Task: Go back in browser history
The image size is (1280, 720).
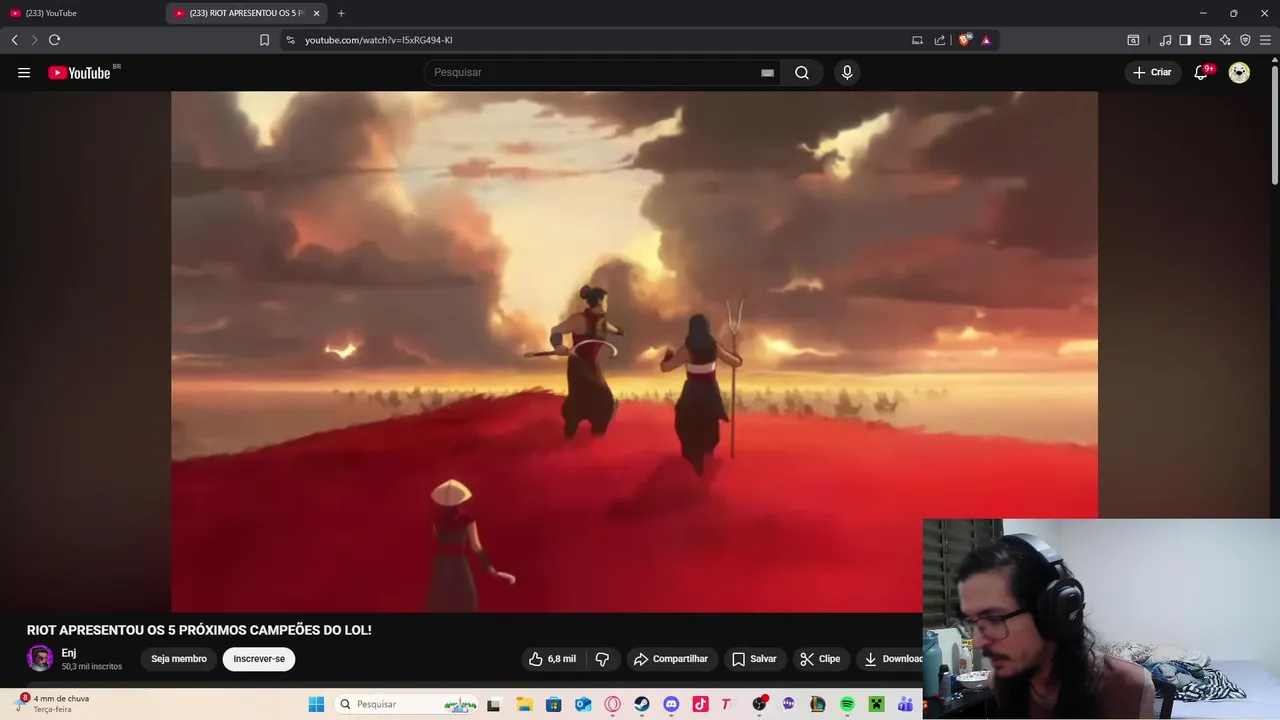Action: (14, 40)
